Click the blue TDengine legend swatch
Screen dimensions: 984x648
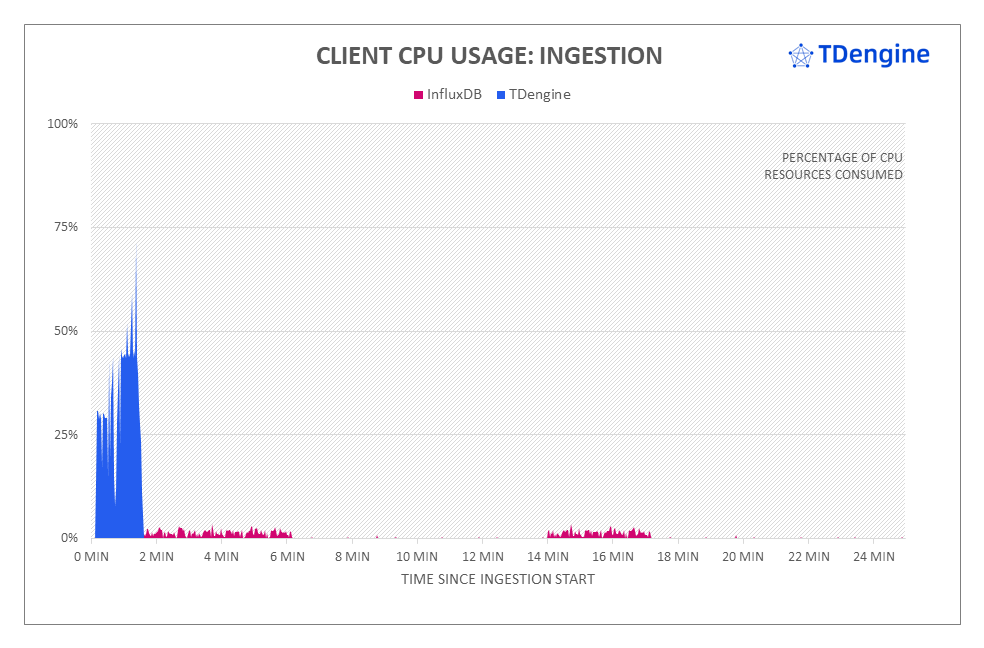[x=500, y=95]
